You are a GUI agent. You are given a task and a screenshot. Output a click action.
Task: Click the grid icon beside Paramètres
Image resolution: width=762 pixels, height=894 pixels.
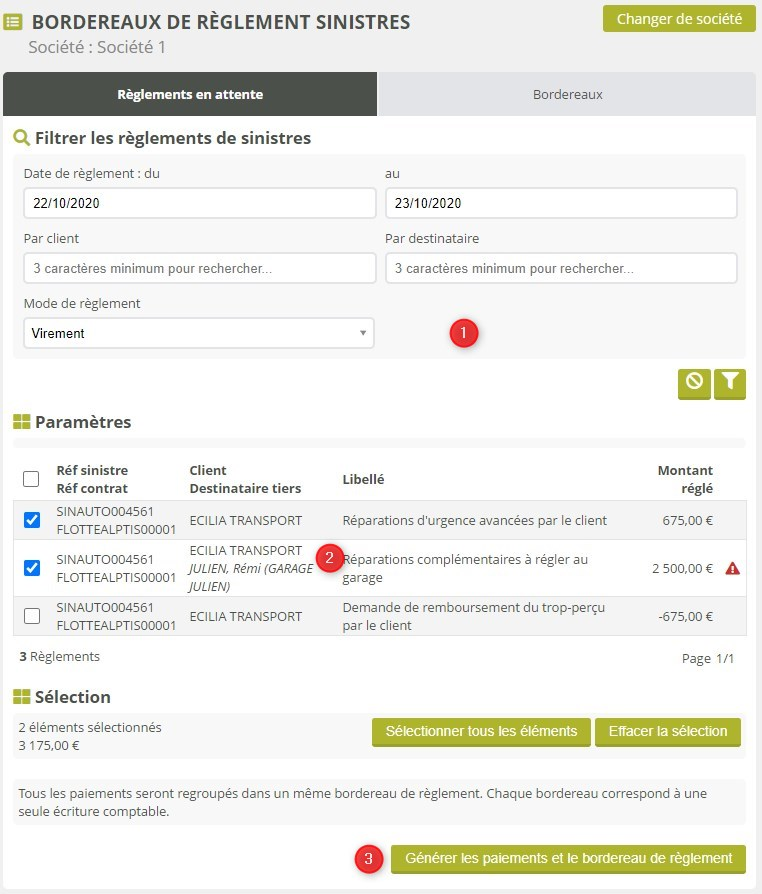click(x=21, y=422)
